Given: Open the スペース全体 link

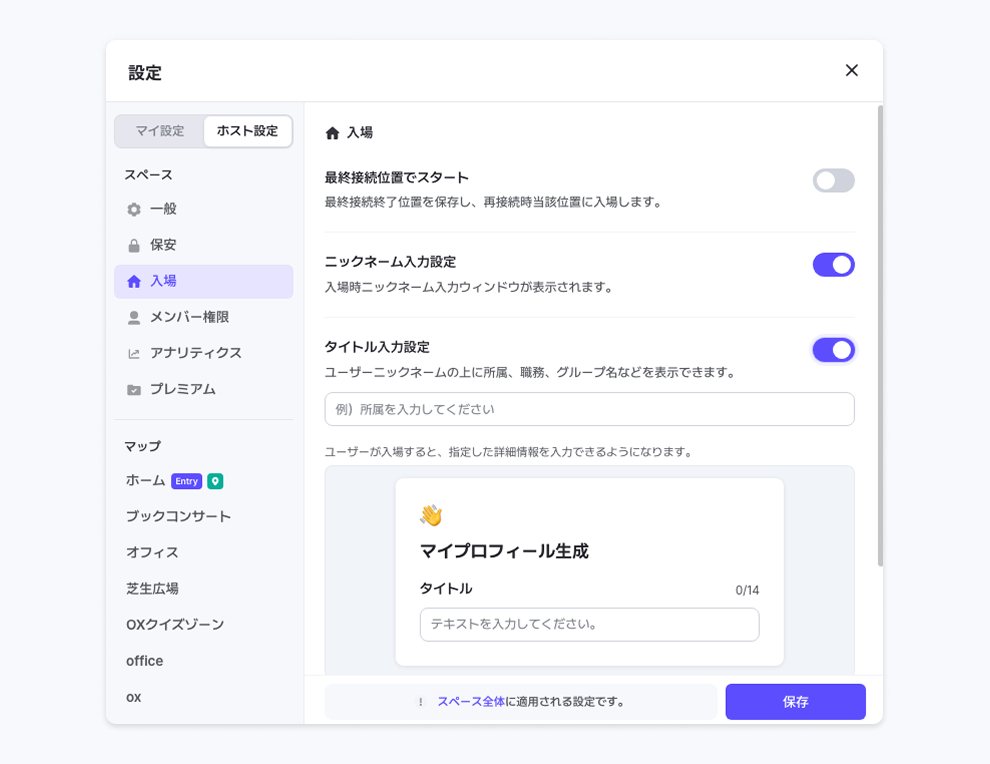Looking at the screenshot, I should [x=470, y=702].
